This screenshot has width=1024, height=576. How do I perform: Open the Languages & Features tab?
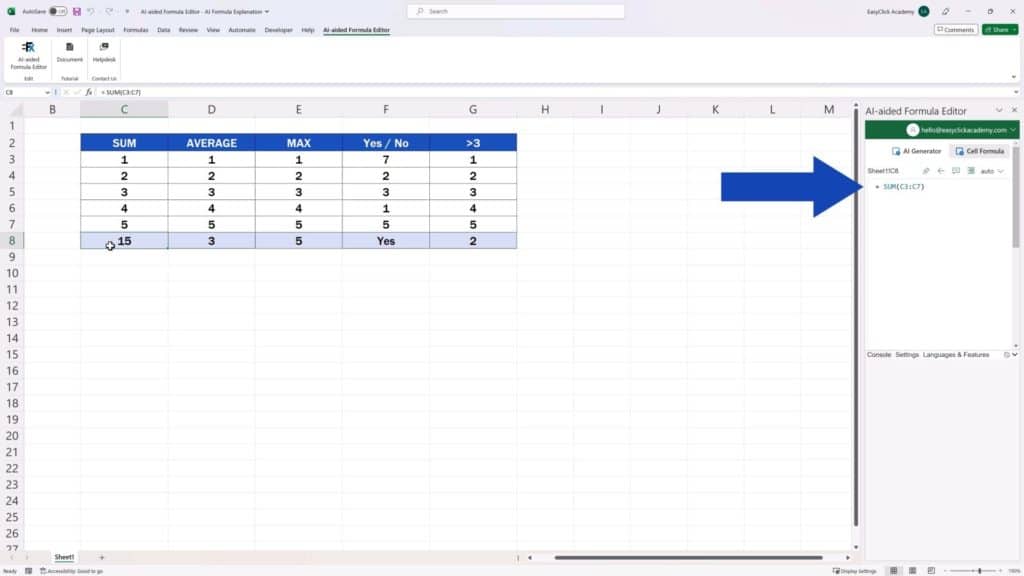[x=955, y=355]
